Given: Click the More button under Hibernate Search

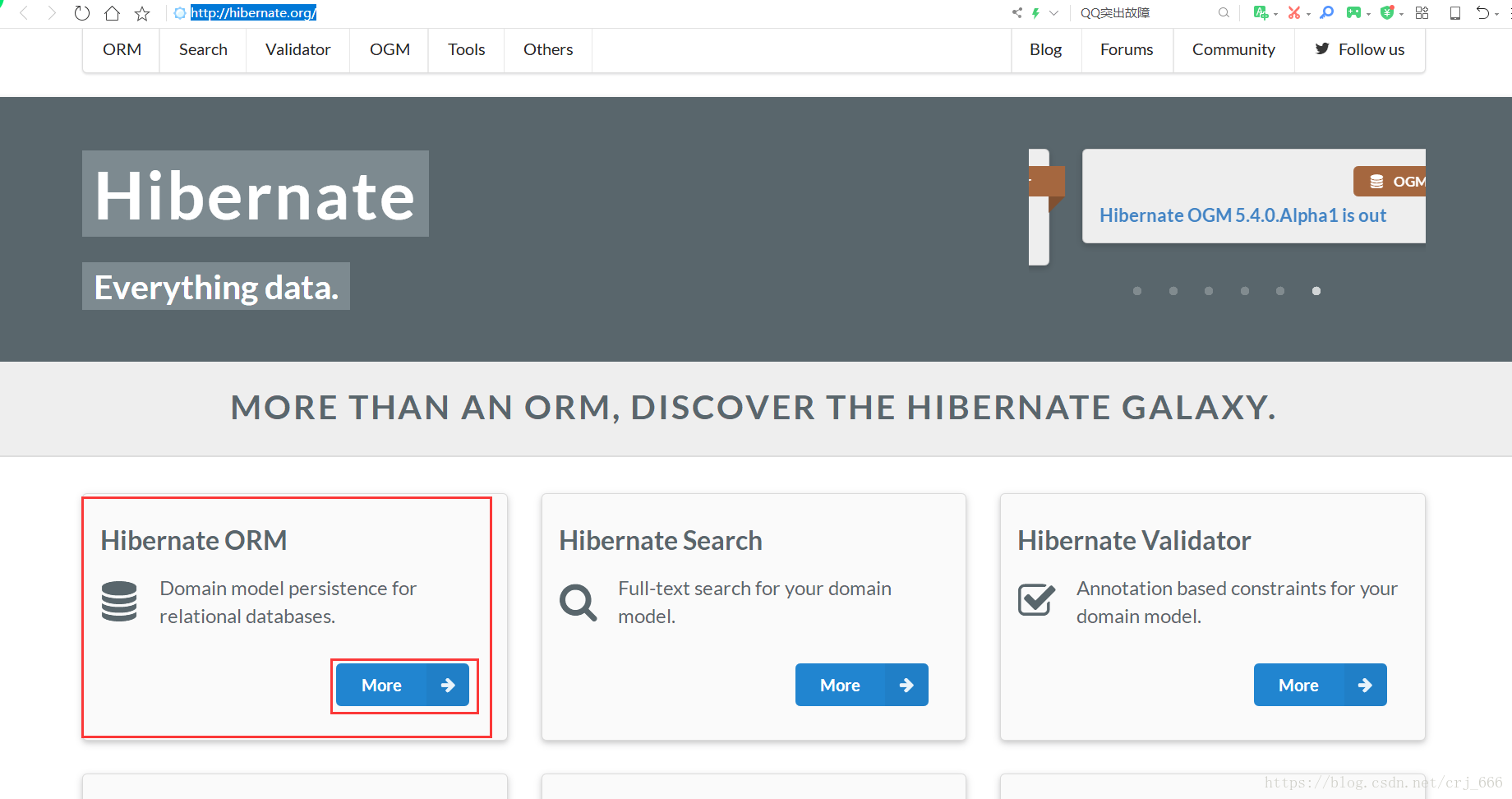Looking at the screenshot, I should click(x=861, y=685).
